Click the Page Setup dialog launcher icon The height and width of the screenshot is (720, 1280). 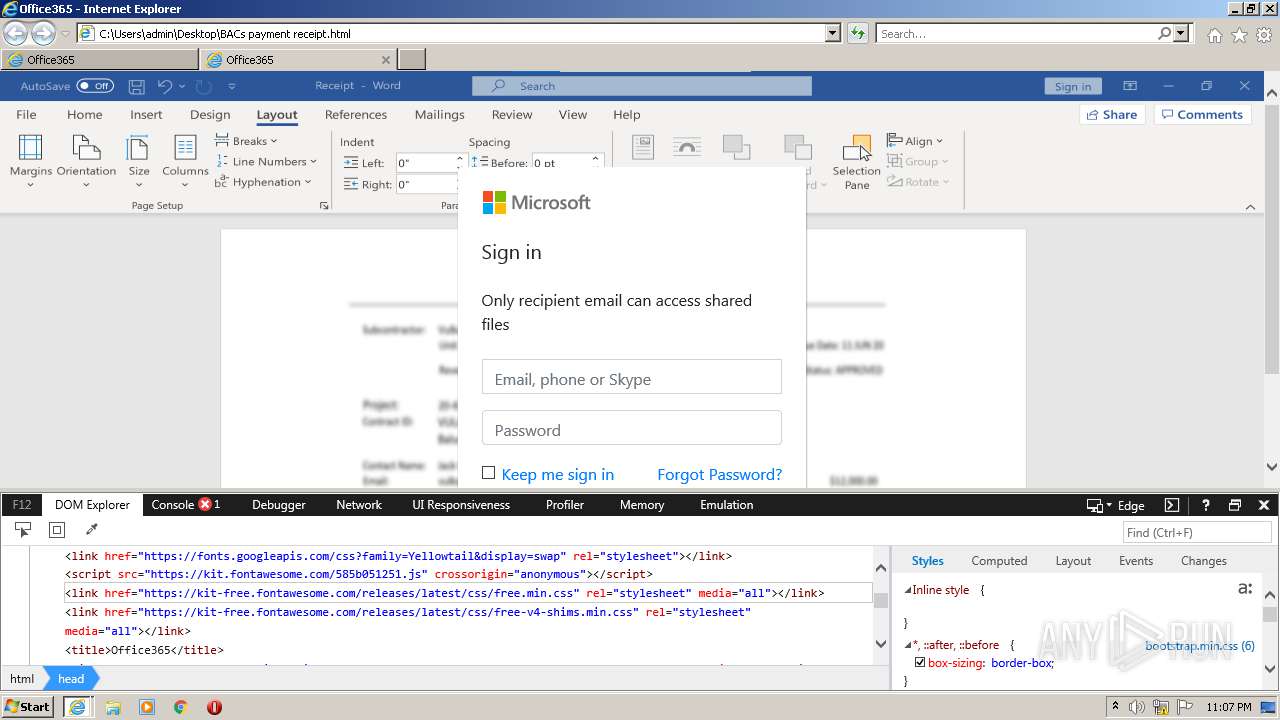(323, 206)
